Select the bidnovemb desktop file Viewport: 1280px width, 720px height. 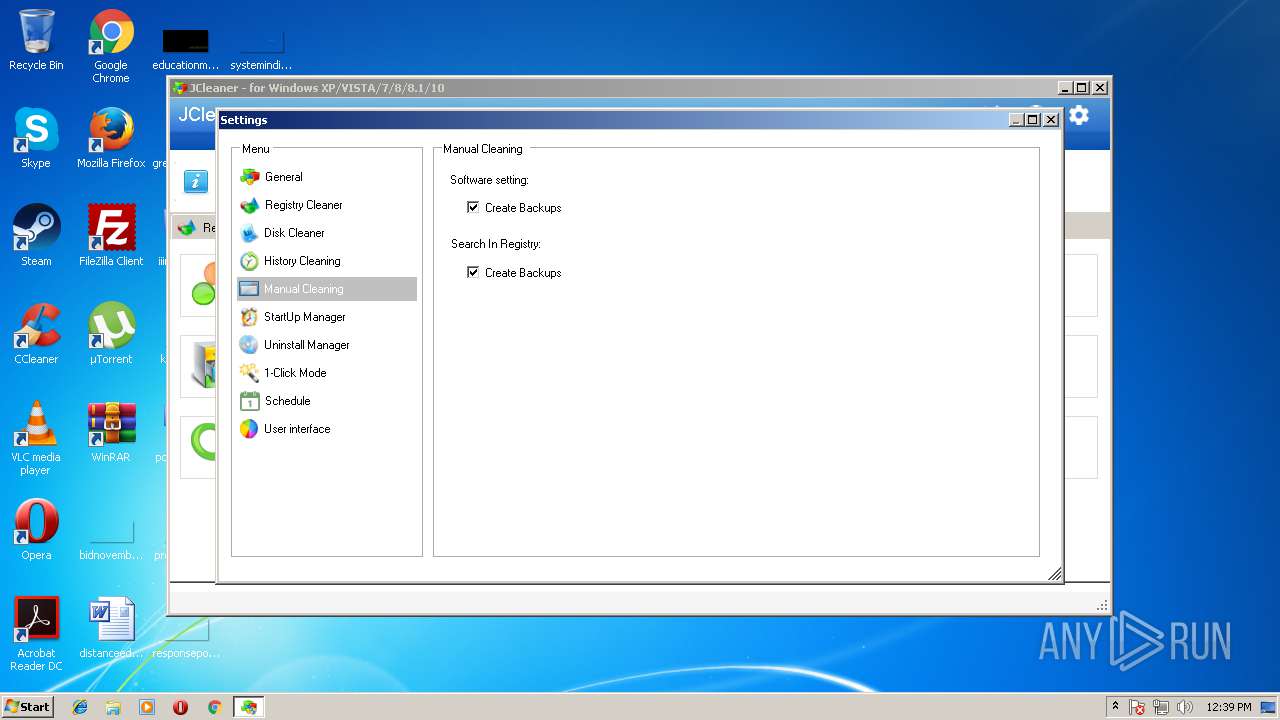pos(111,538)
